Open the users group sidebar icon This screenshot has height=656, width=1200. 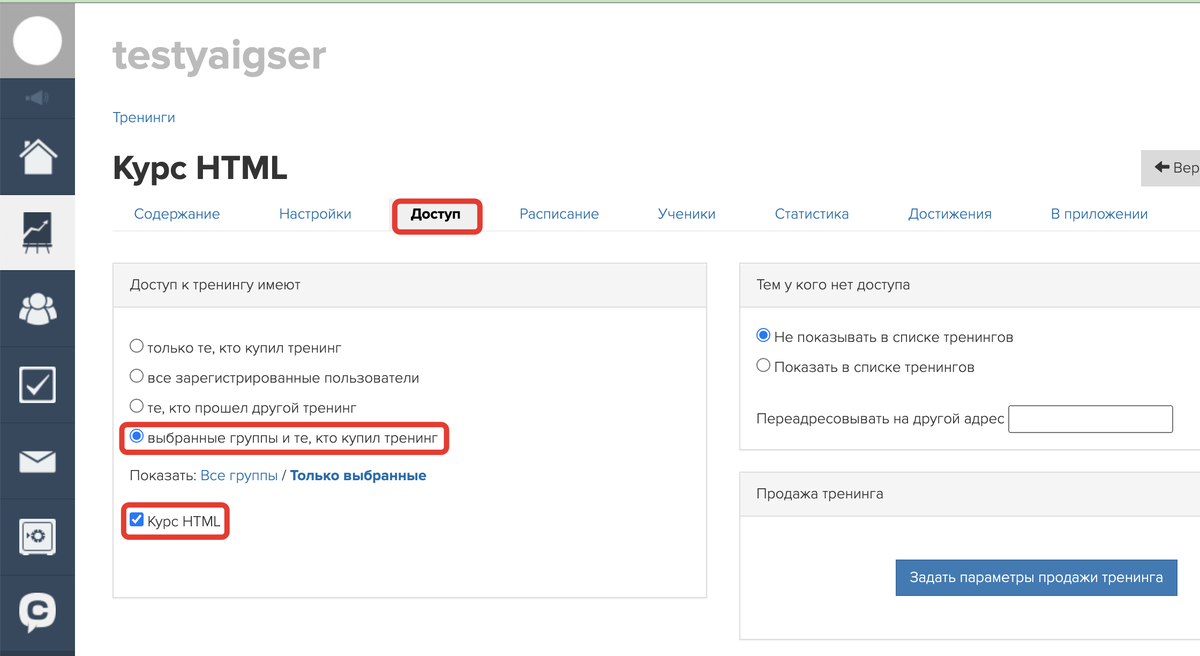coord(37,308)
